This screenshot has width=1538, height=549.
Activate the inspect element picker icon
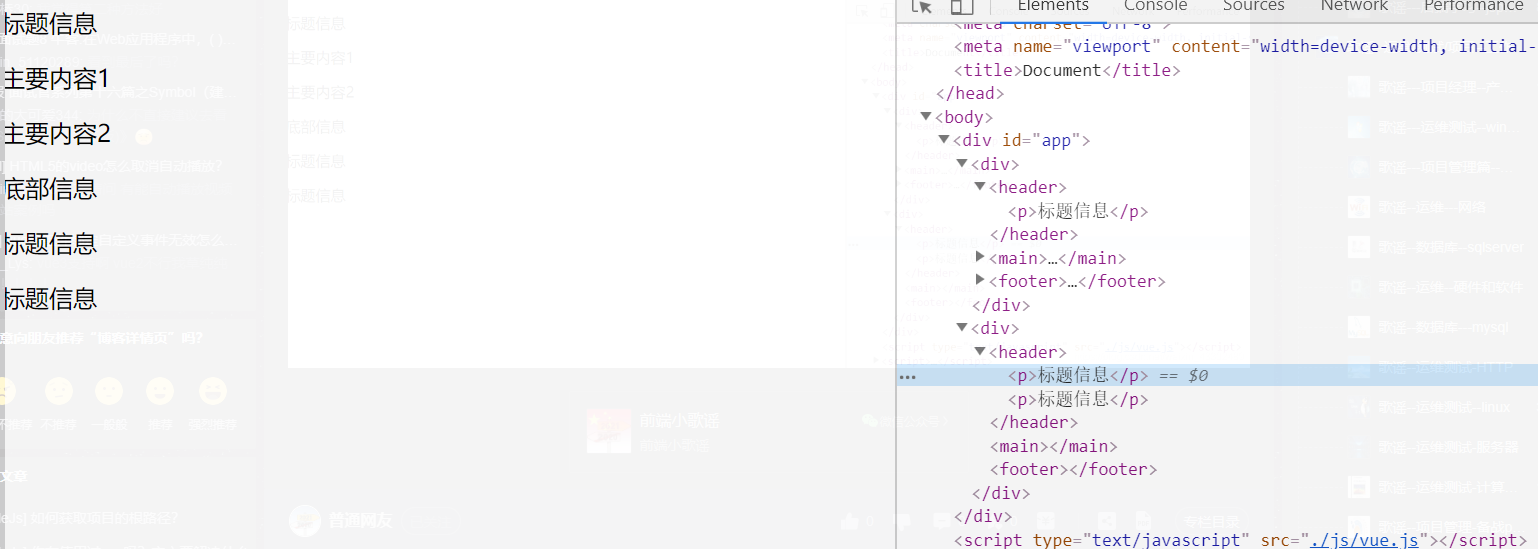coord(922,6)
